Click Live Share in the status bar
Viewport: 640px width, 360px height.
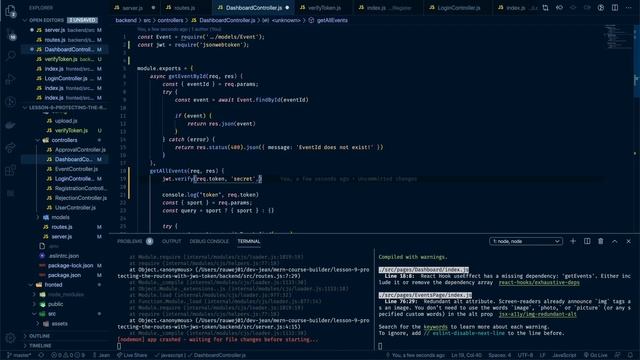point(132,355)
